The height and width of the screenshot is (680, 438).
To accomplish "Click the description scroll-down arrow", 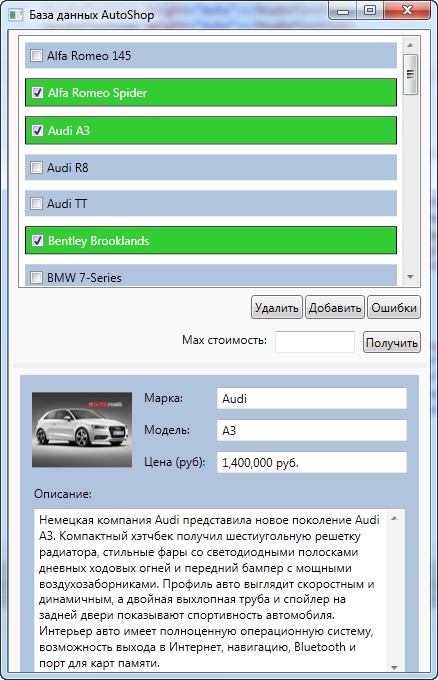I will pyautogui.click(x=394, y=667).
